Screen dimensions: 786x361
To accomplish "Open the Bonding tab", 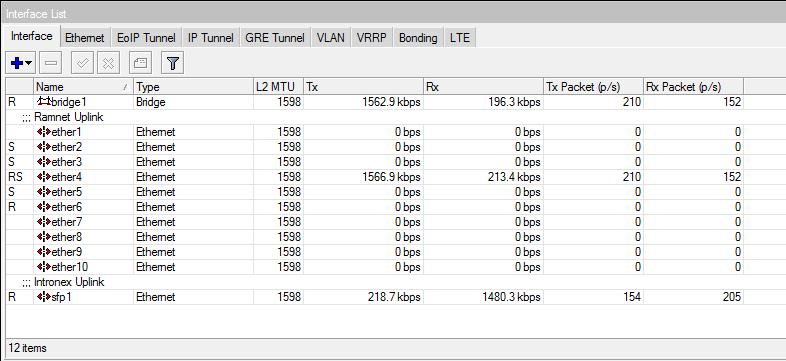I will pyautogui.click(x=418, y=38).
